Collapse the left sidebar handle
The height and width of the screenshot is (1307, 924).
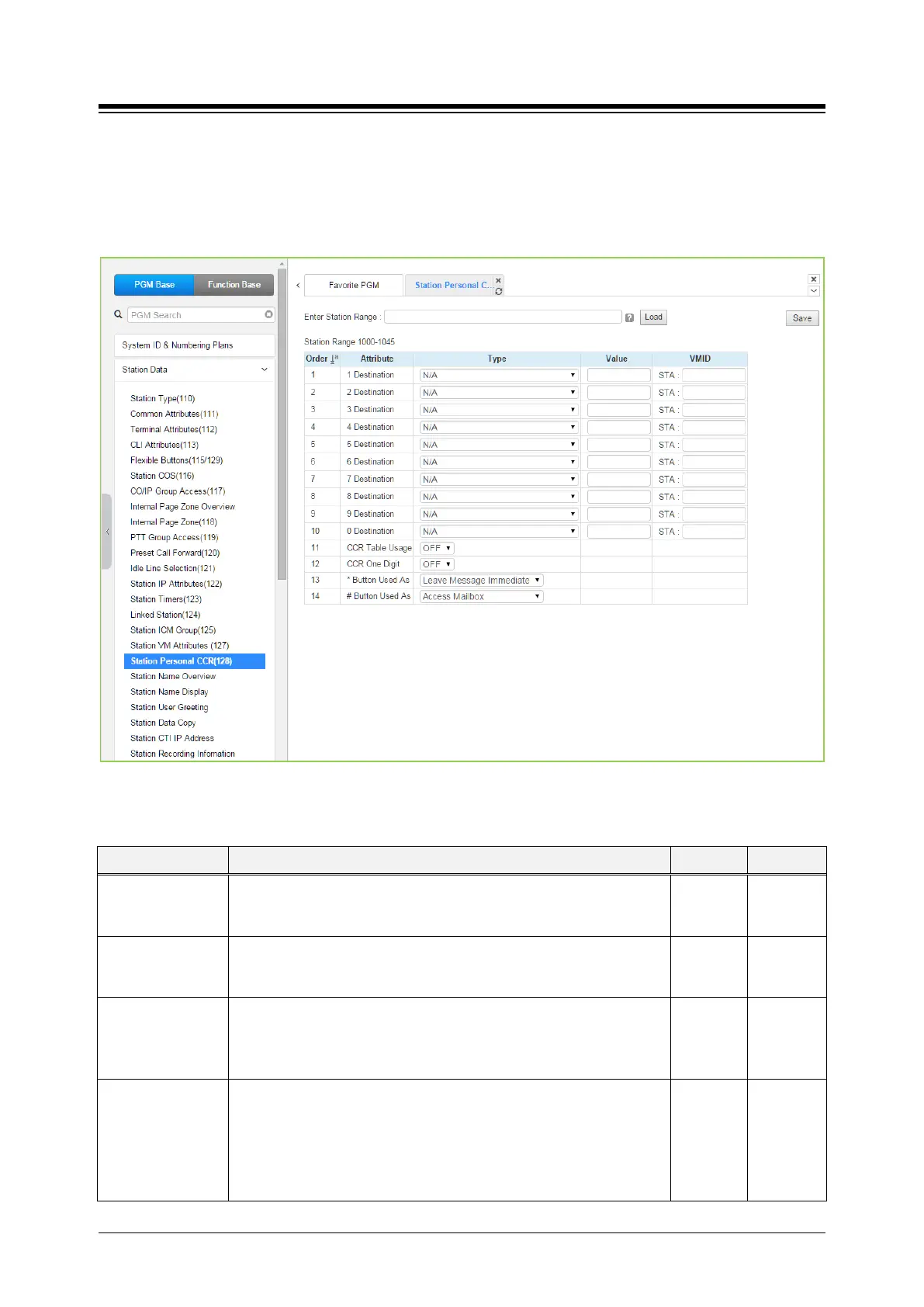pyautogui.click(x=107, y=532)
